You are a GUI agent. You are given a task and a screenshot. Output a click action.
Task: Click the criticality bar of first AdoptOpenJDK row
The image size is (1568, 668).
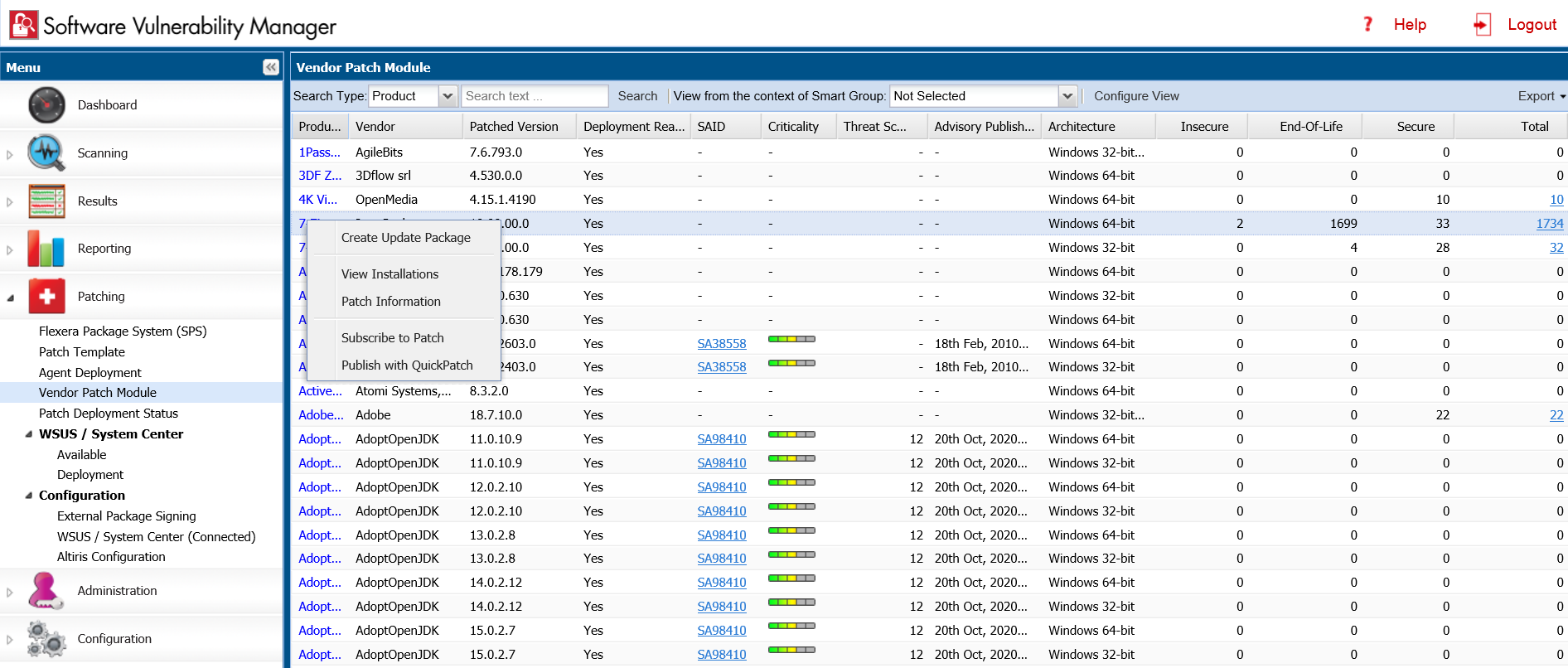[791, 434]
